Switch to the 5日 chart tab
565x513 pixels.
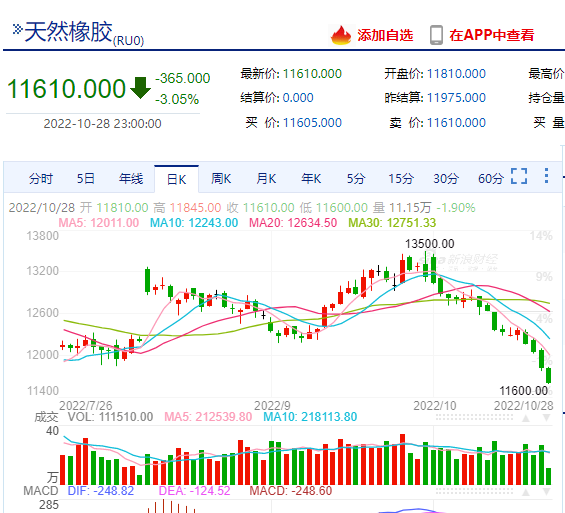click(x=86, y=178)
